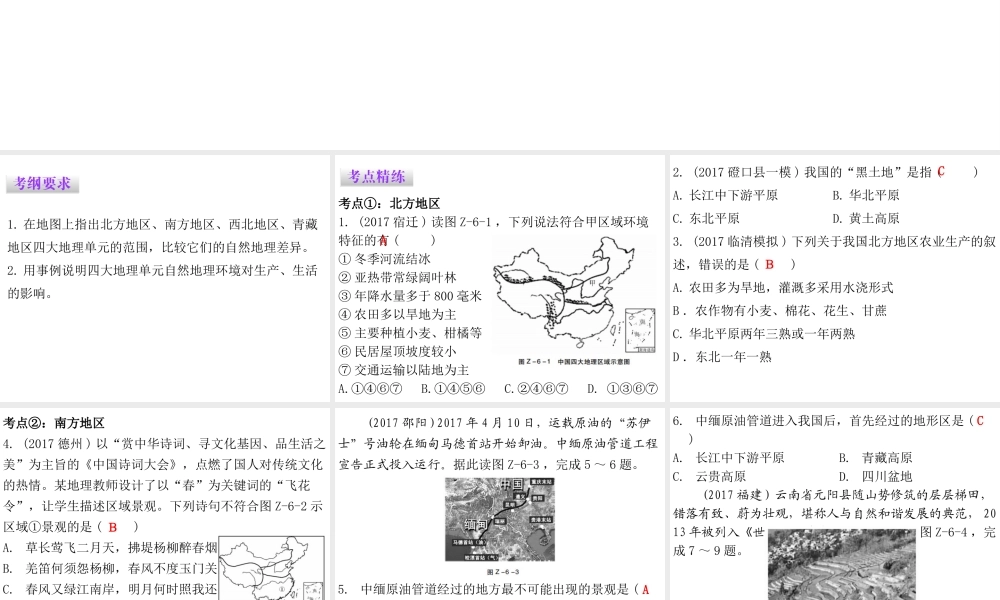Click statement ④ 农田多以旱地为主
The image size is (1000, 600).
coord(397,314)
